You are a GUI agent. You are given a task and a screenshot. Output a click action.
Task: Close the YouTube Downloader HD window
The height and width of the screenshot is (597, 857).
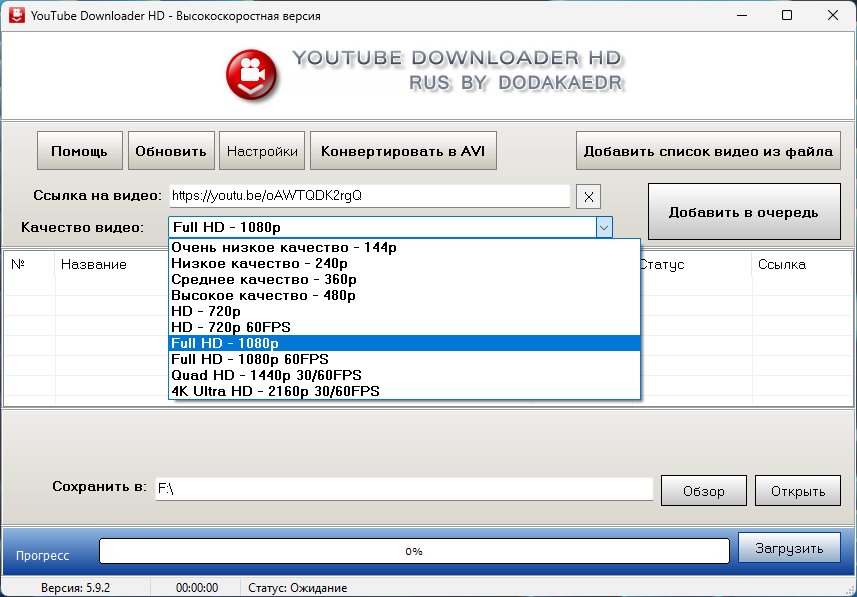click(x=833, y=15)
